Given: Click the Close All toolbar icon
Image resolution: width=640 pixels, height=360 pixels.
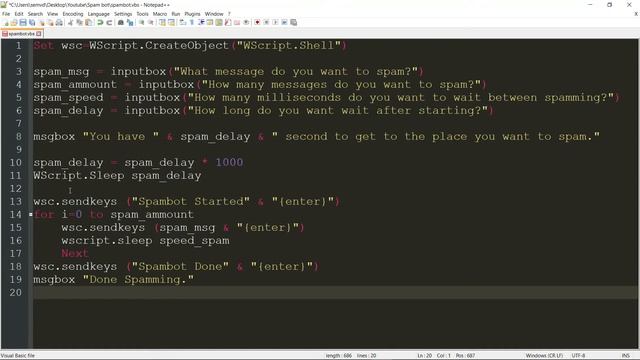Looking at the screenshot, I should pos(50,22).
